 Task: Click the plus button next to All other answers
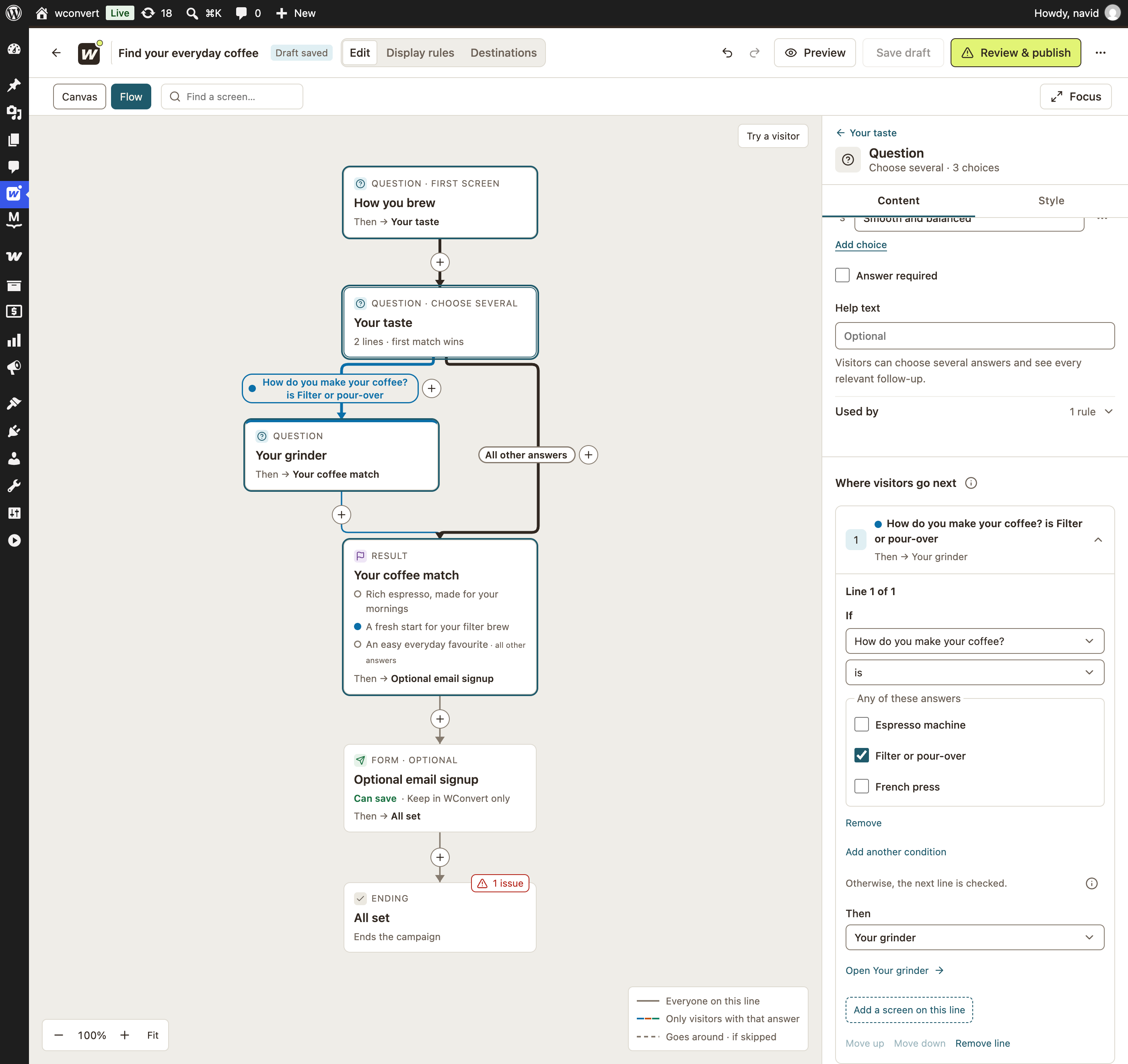(x=589, y=455)
